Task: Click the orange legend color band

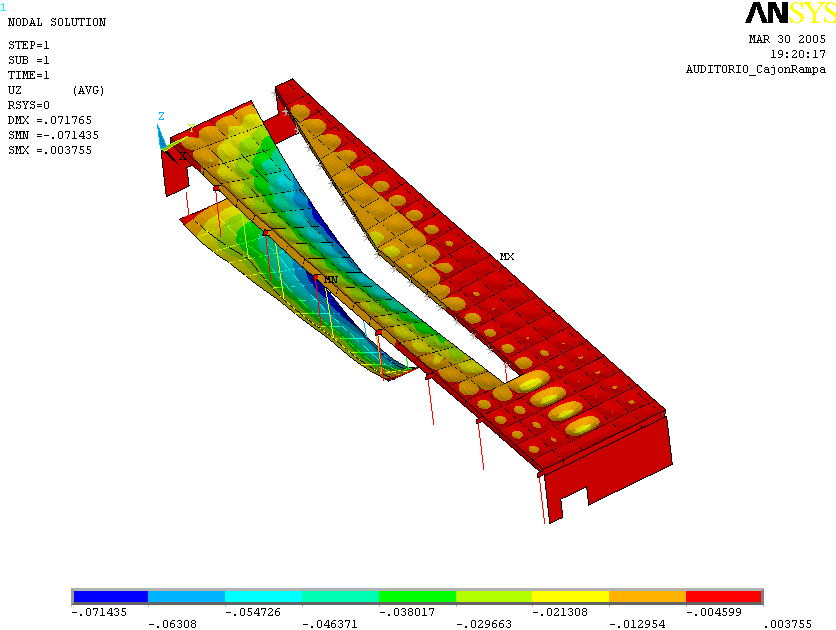Action: click(x=647, y=596)
